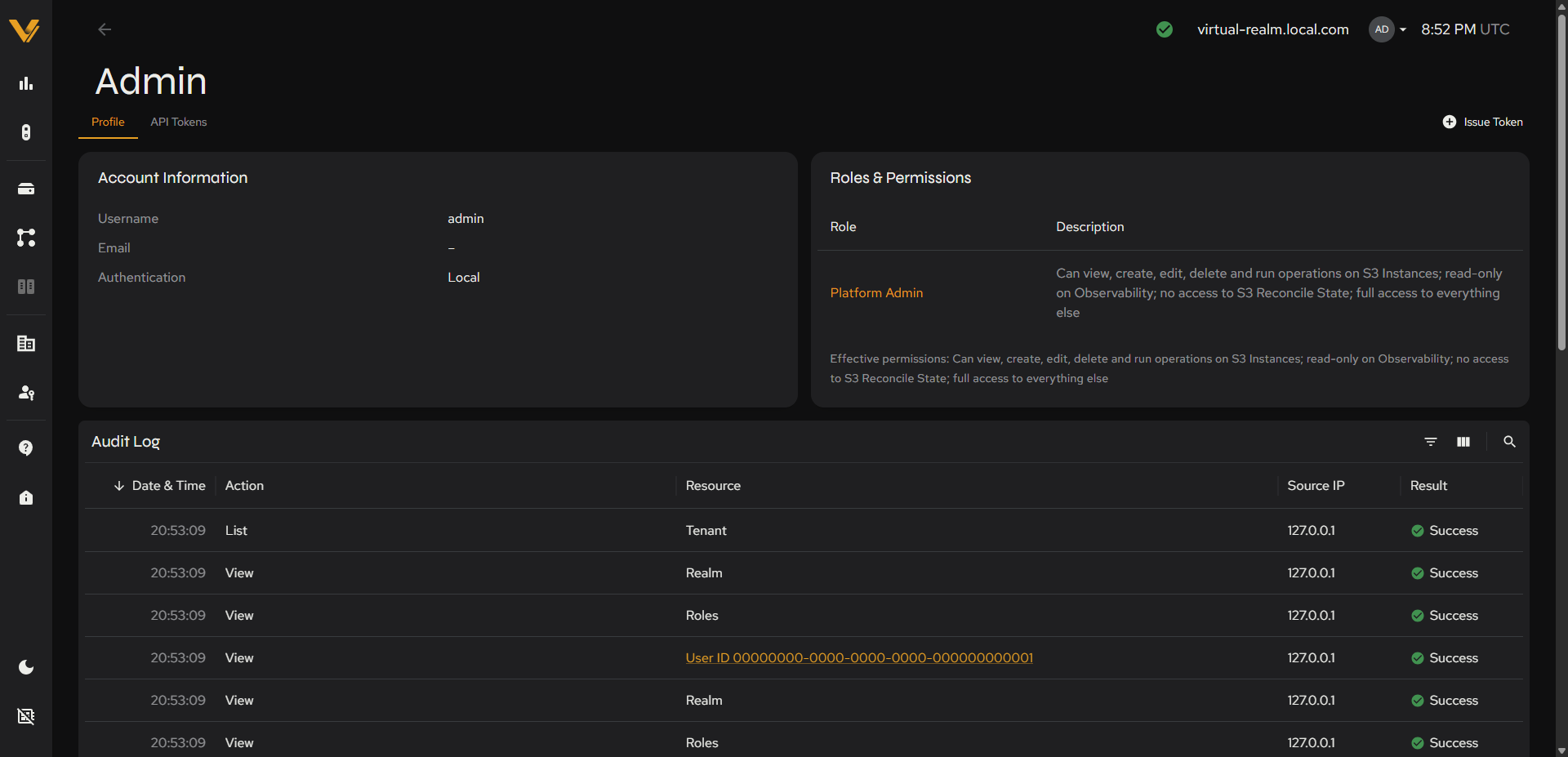
Task: Click the admin username value
Action: click(465, 219)
